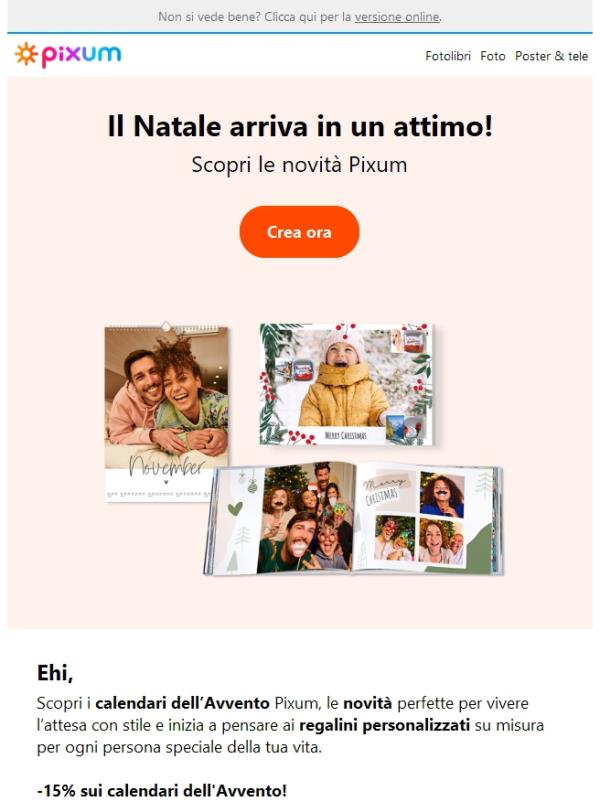
Task: Click the Pixum sun logo icon
Action: [x=26, y=55]
